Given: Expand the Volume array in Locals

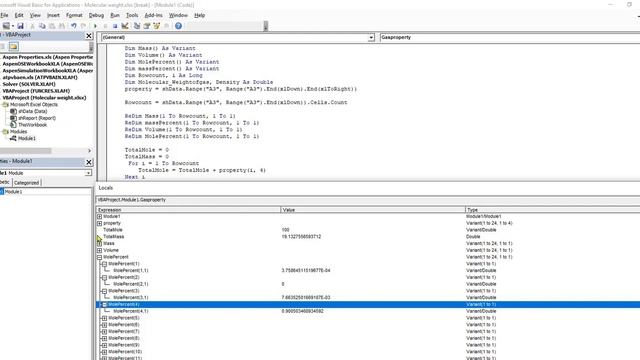Looking at the screenshot, I should 100,250.
